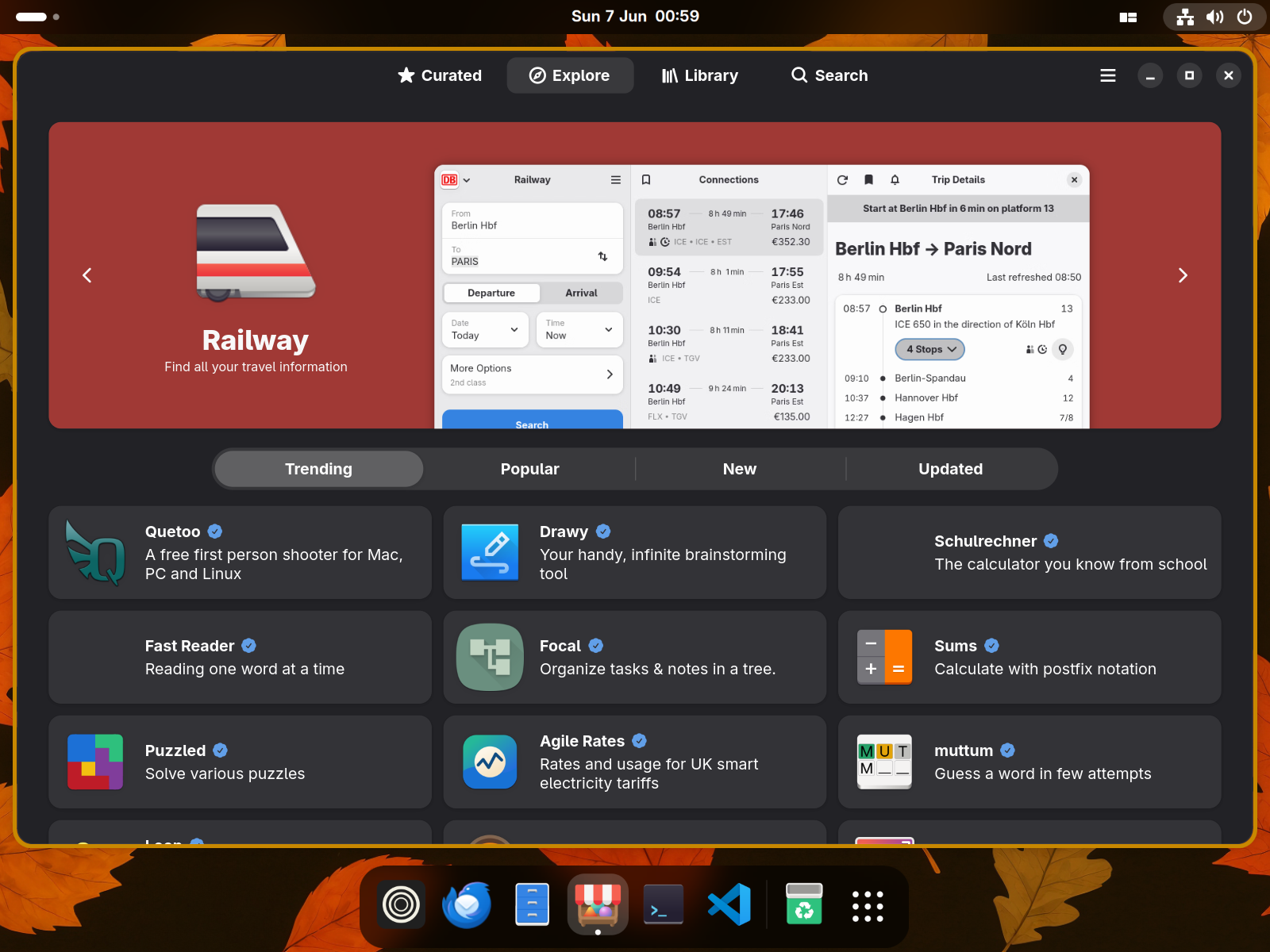Click verified badge next to Drawy
Screen dimensions: 1270x952
point(603,532)
